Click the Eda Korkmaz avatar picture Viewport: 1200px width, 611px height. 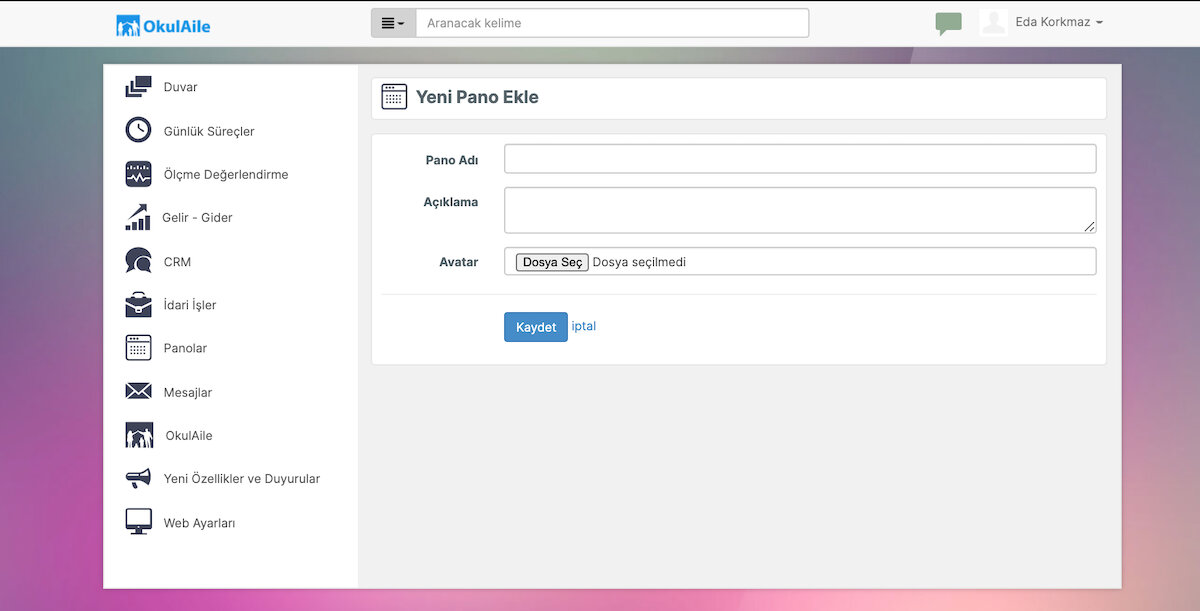click(x=993, y=23)
